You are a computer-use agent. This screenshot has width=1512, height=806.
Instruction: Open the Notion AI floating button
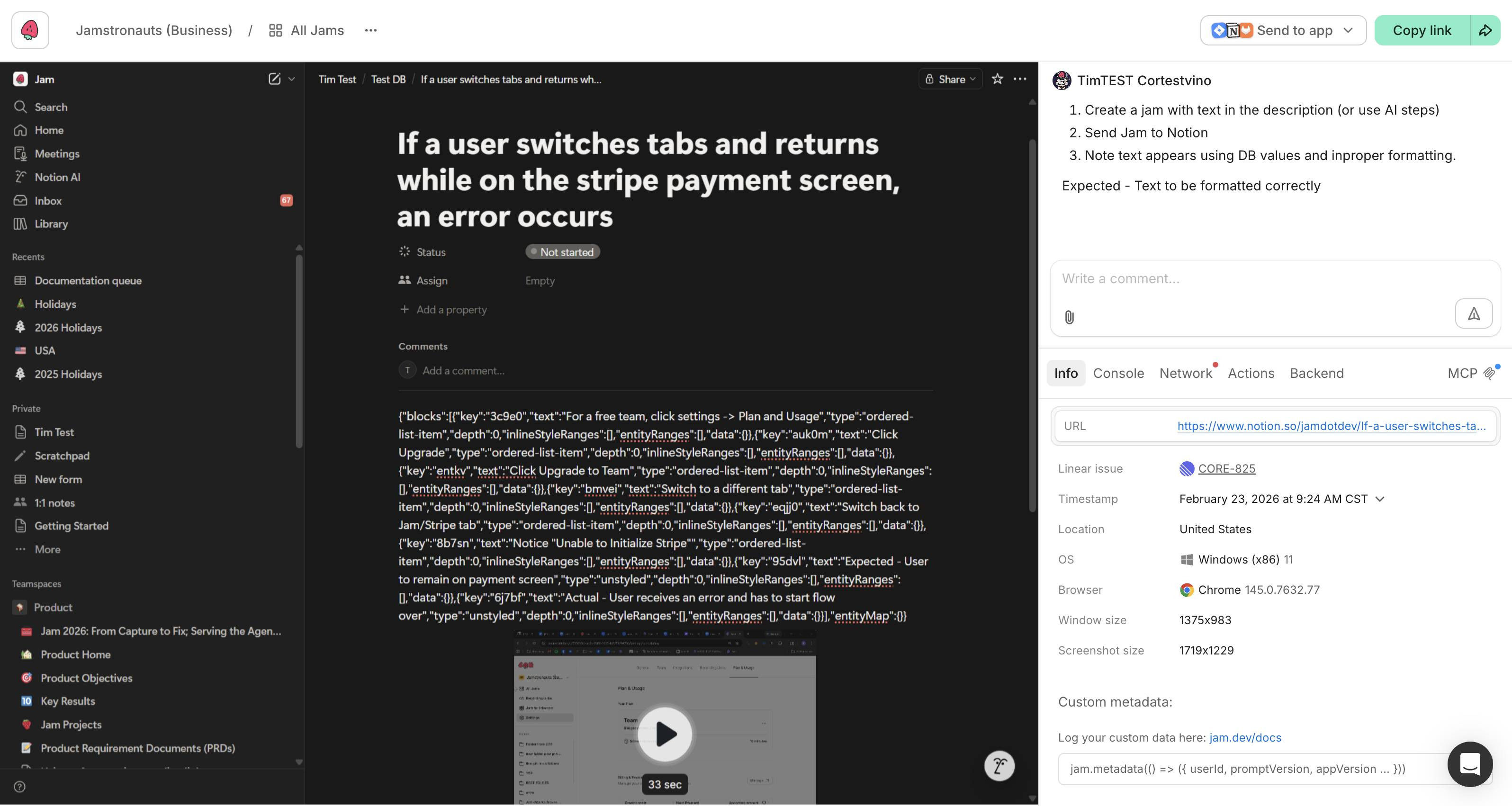(999, 766)
